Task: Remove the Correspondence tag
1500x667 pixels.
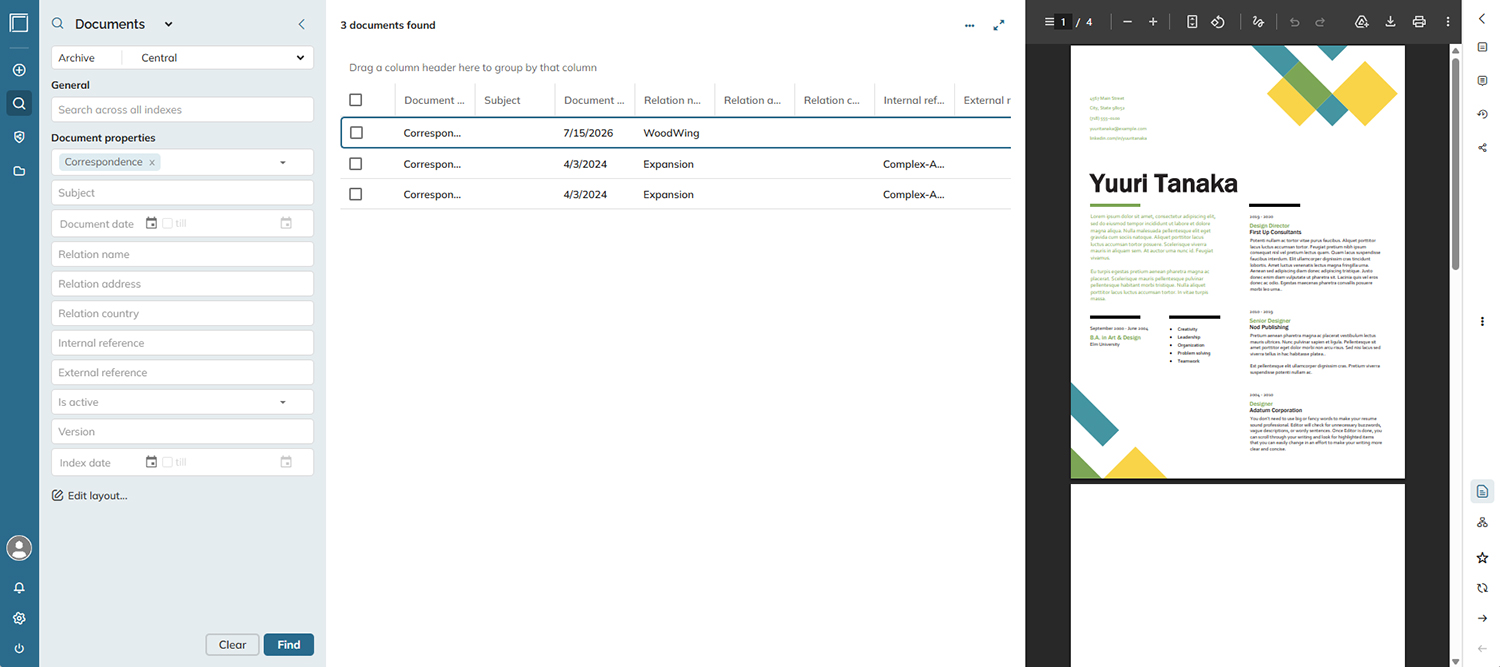Action: 152,162
